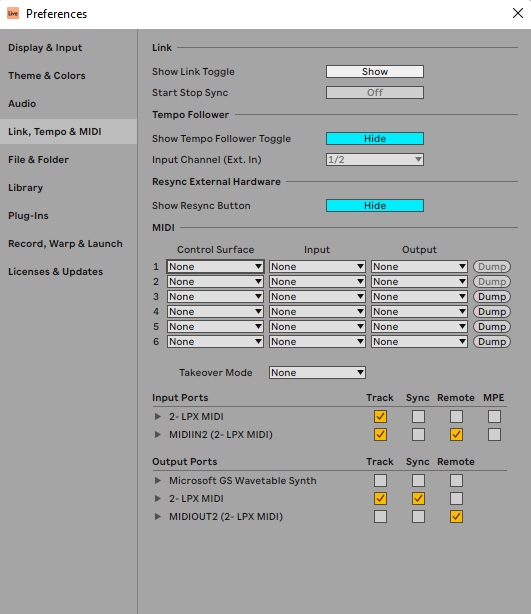
Task: Open MIDI Output dropdown for row 2
Action: coord(419,282)
